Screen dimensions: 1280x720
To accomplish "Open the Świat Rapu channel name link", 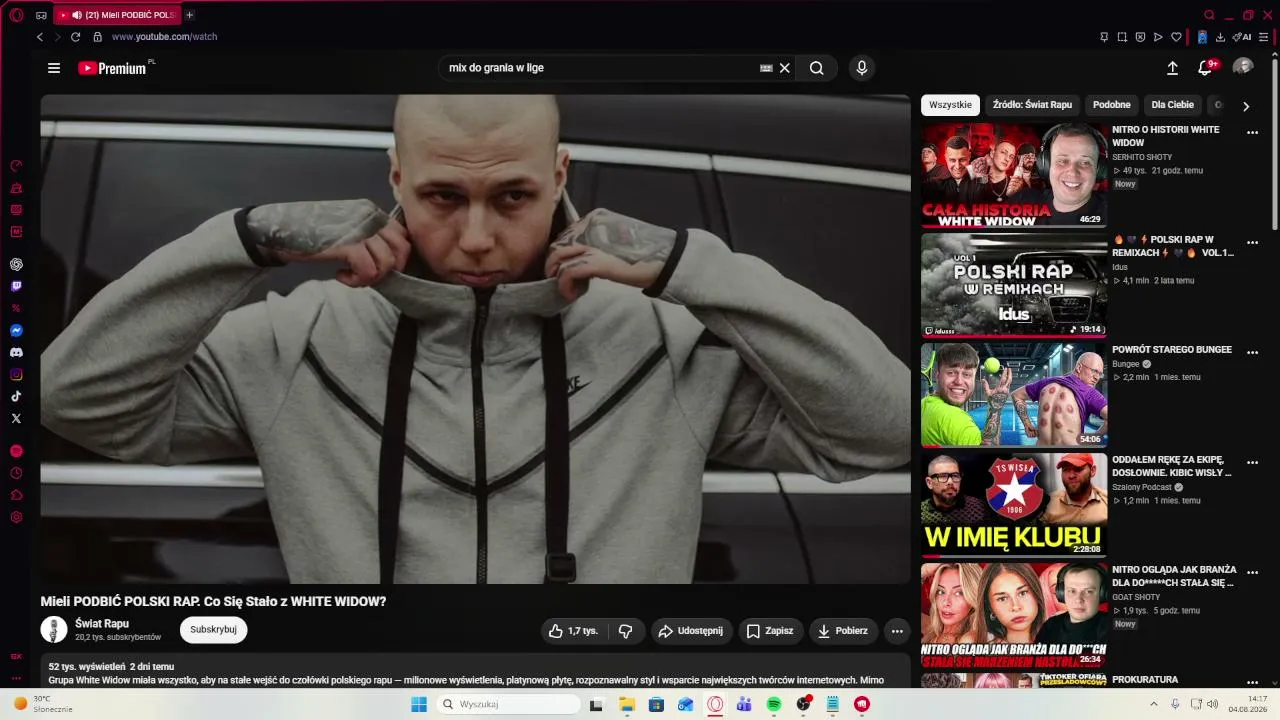I will coord(102,624).
